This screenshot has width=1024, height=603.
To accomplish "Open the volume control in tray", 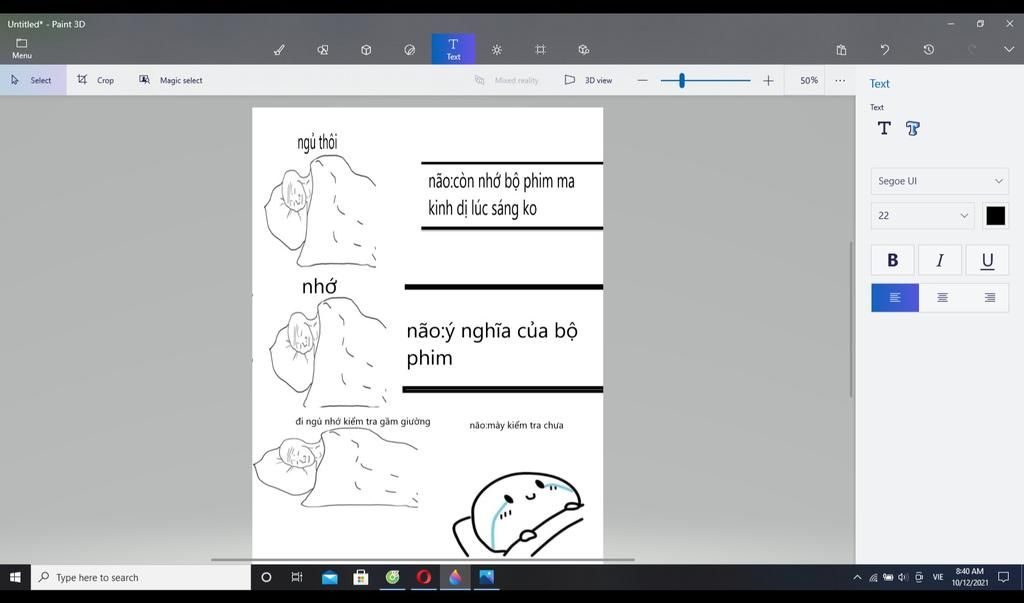I will [x=903, y=577].
